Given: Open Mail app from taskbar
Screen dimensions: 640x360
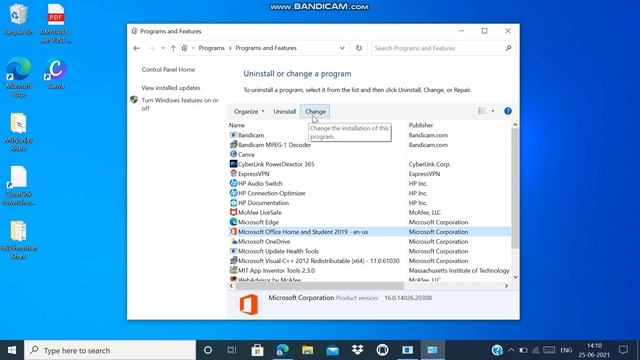Looking at the screenshot, I should [x=332, y=350].
